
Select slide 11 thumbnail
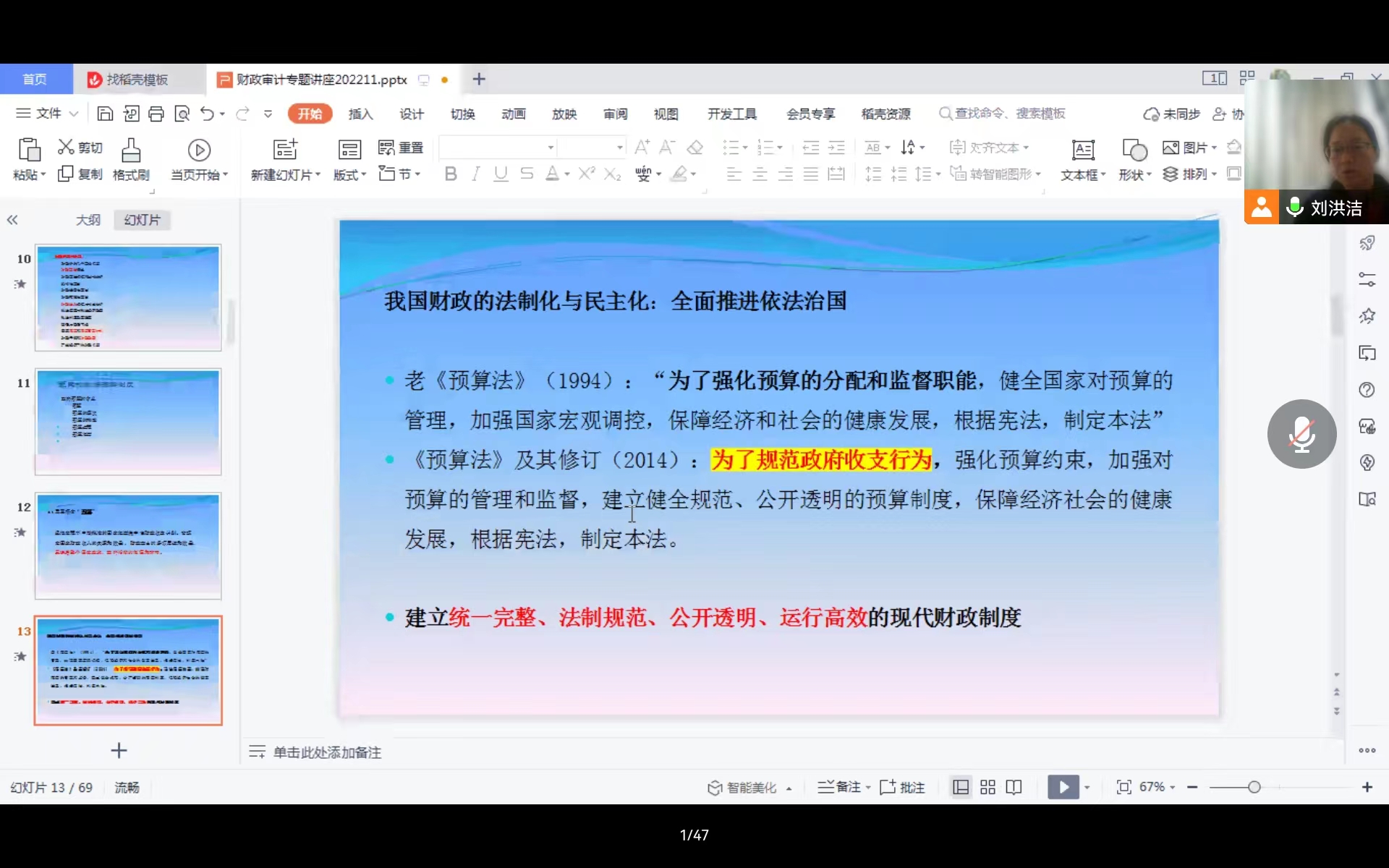pos(128,422)
